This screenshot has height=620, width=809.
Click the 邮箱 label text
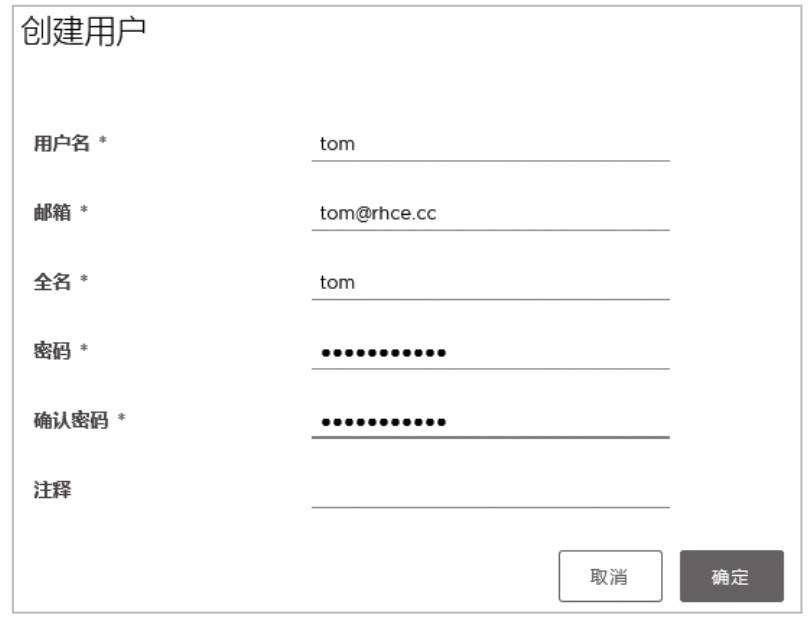pos(52,213)
